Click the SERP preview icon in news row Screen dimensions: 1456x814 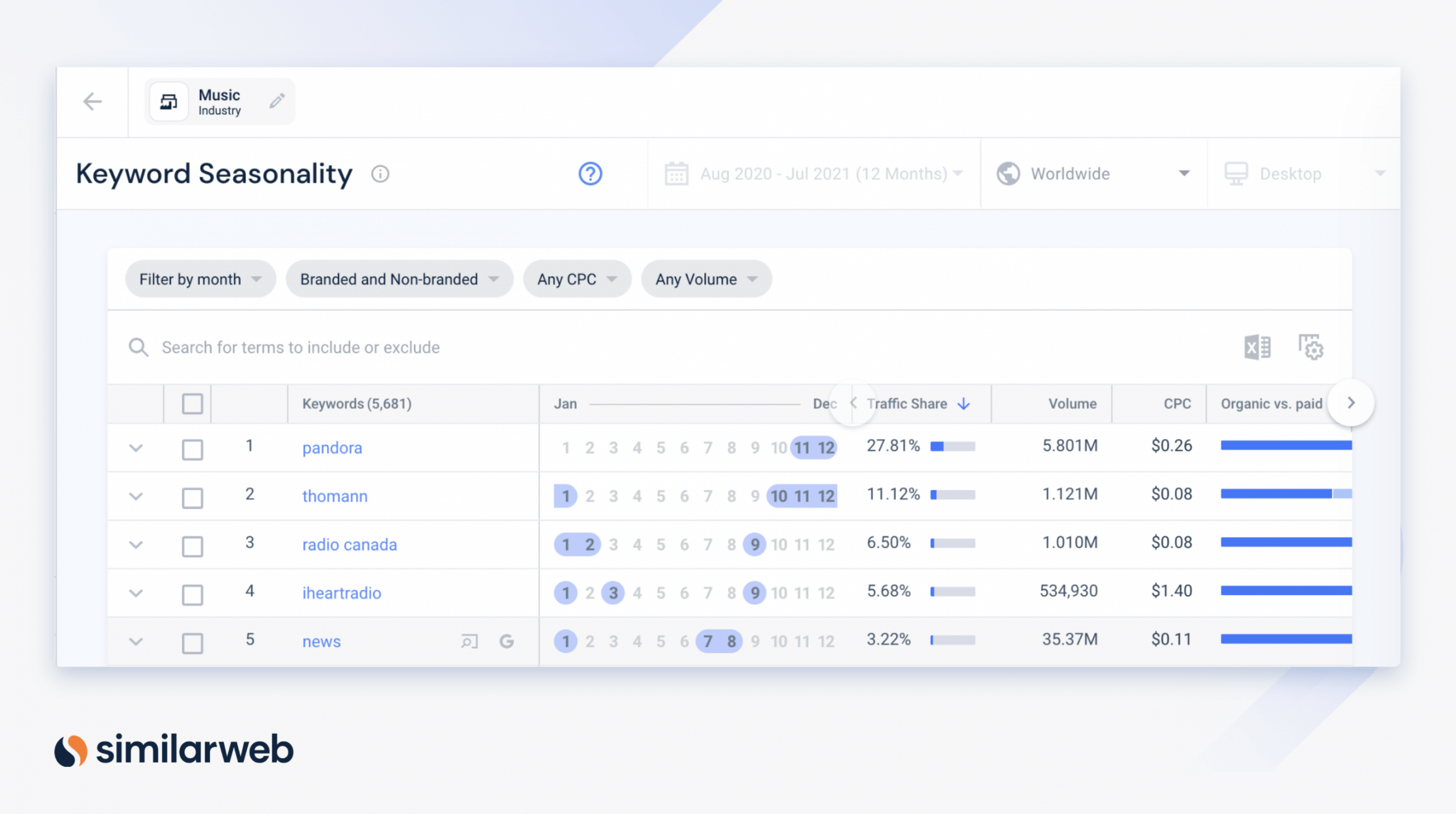[x=469, y=642]
